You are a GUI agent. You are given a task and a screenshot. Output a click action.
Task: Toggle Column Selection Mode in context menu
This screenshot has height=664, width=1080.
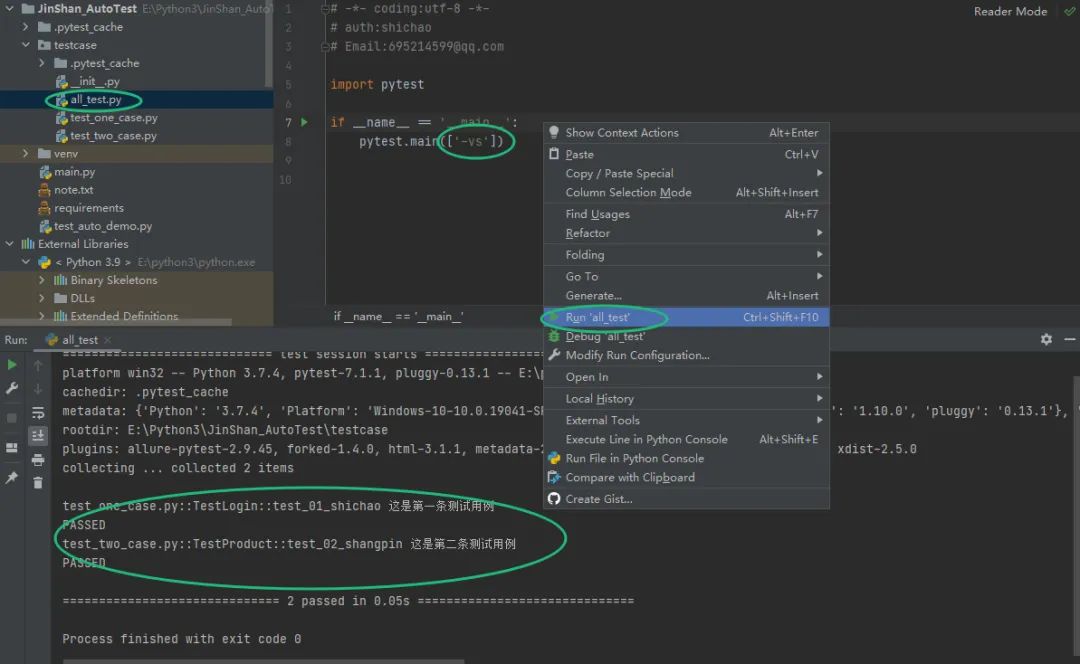pyautogui.click(x=686, y=193)
